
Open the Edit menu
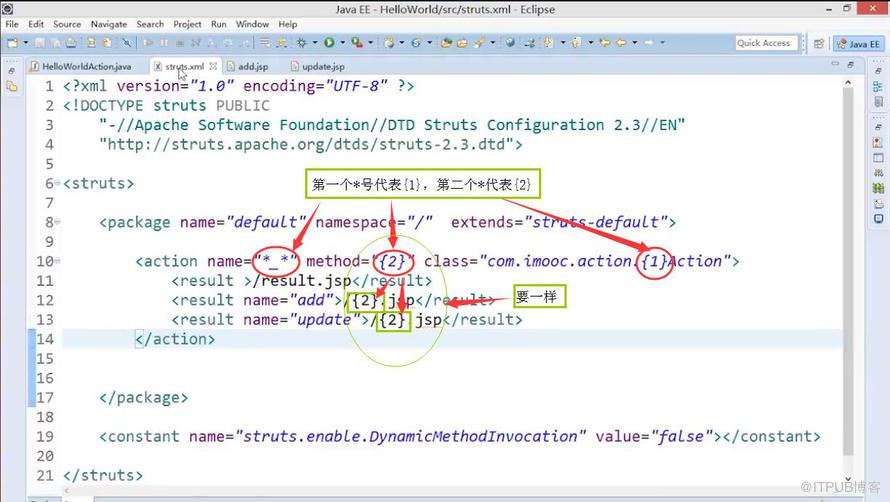coord(36,24)
